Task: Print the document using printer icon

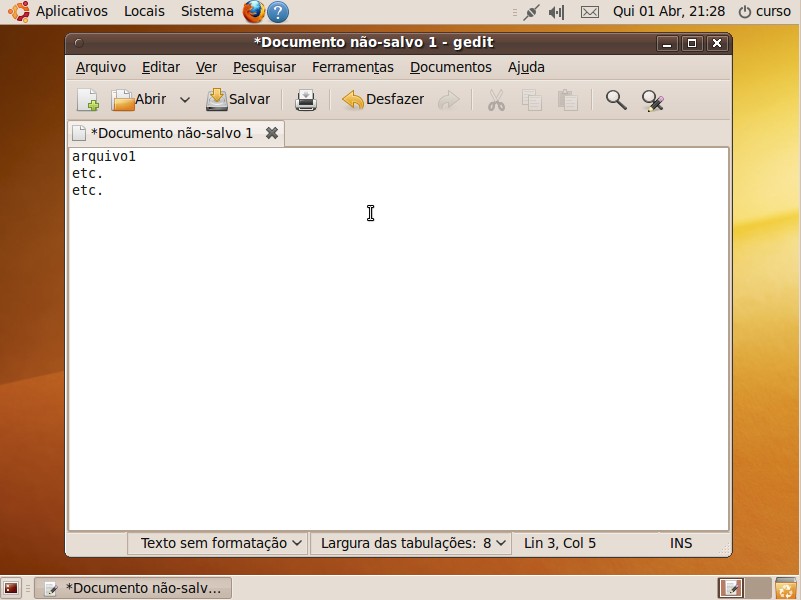Action: (x=306, y=100)
